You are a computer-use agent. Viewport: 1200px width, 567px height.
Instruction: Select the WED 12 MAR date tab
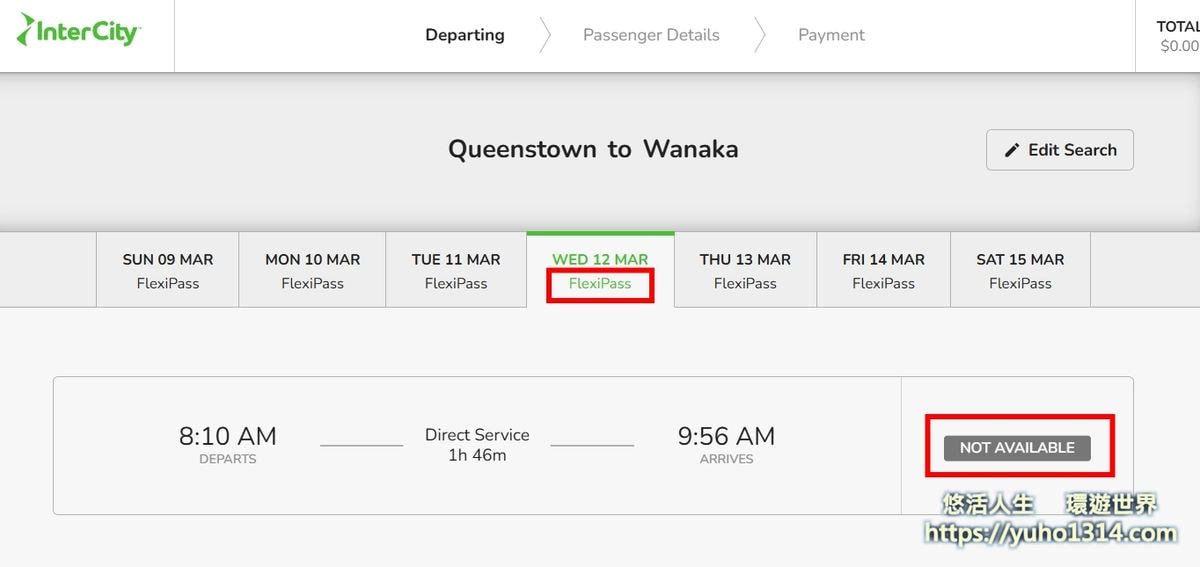600,270
